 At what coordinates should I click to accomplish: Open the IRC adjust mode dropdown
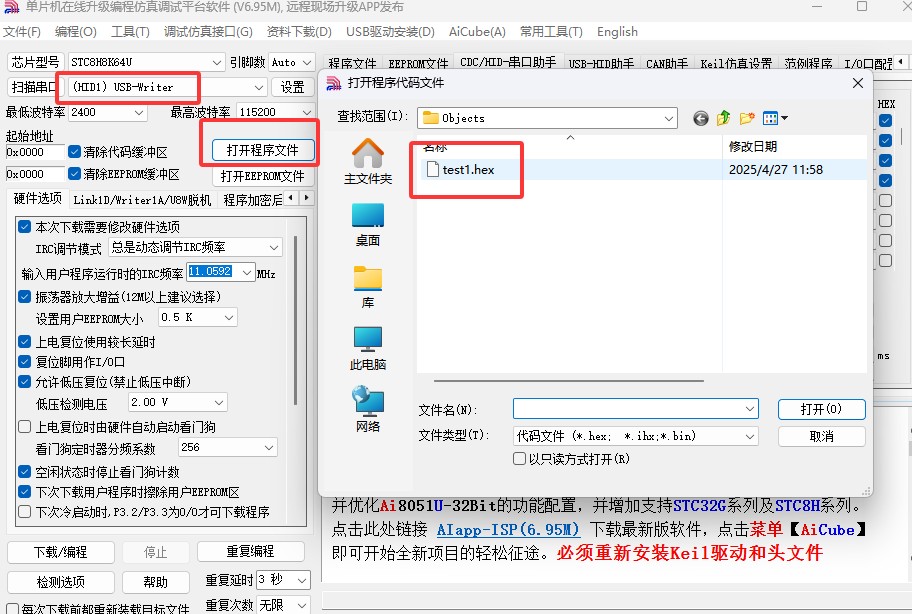[195, 247]
